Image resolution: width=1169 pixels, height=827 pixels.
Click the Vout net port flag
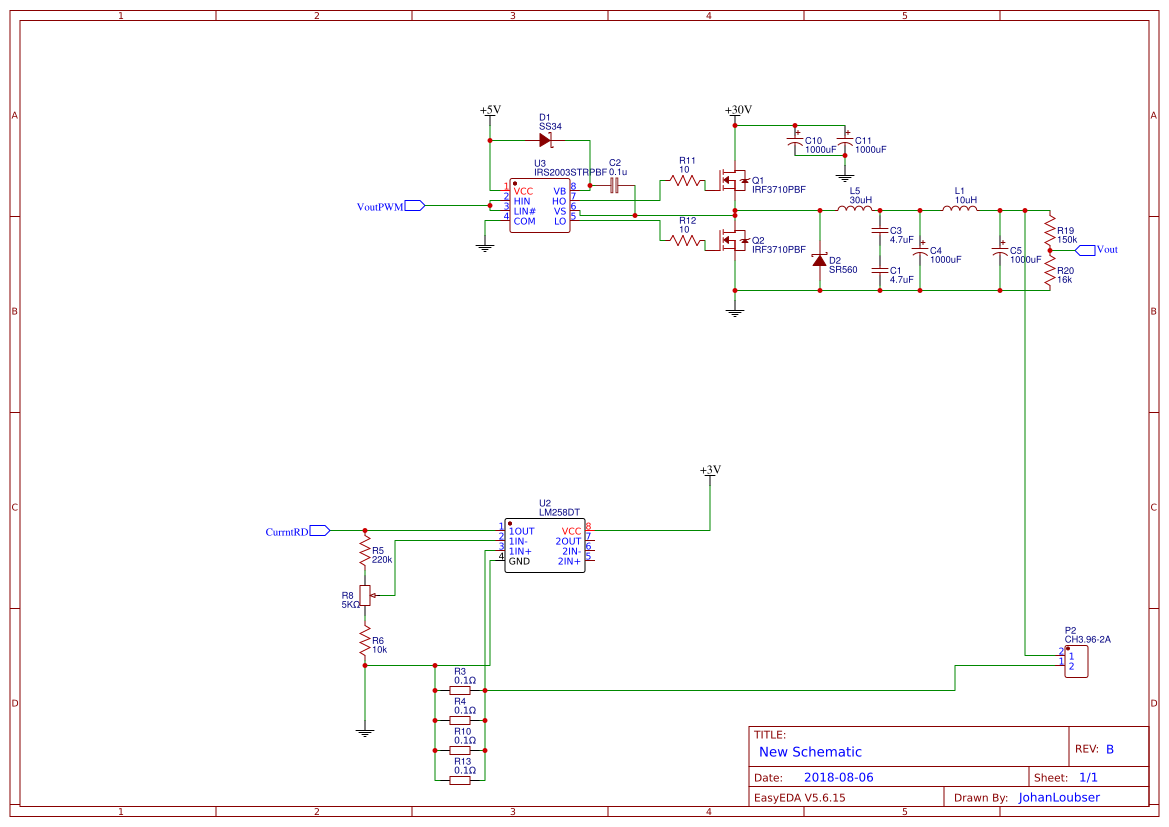click(1097, 250)
